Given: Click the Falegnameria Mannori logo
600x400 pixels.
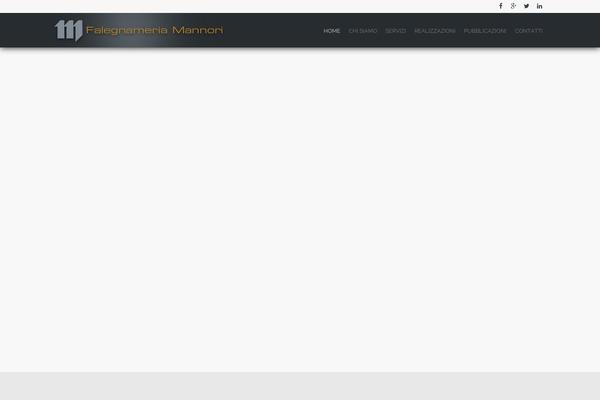Looking at the screenshot, I should (x=139, y=30).
